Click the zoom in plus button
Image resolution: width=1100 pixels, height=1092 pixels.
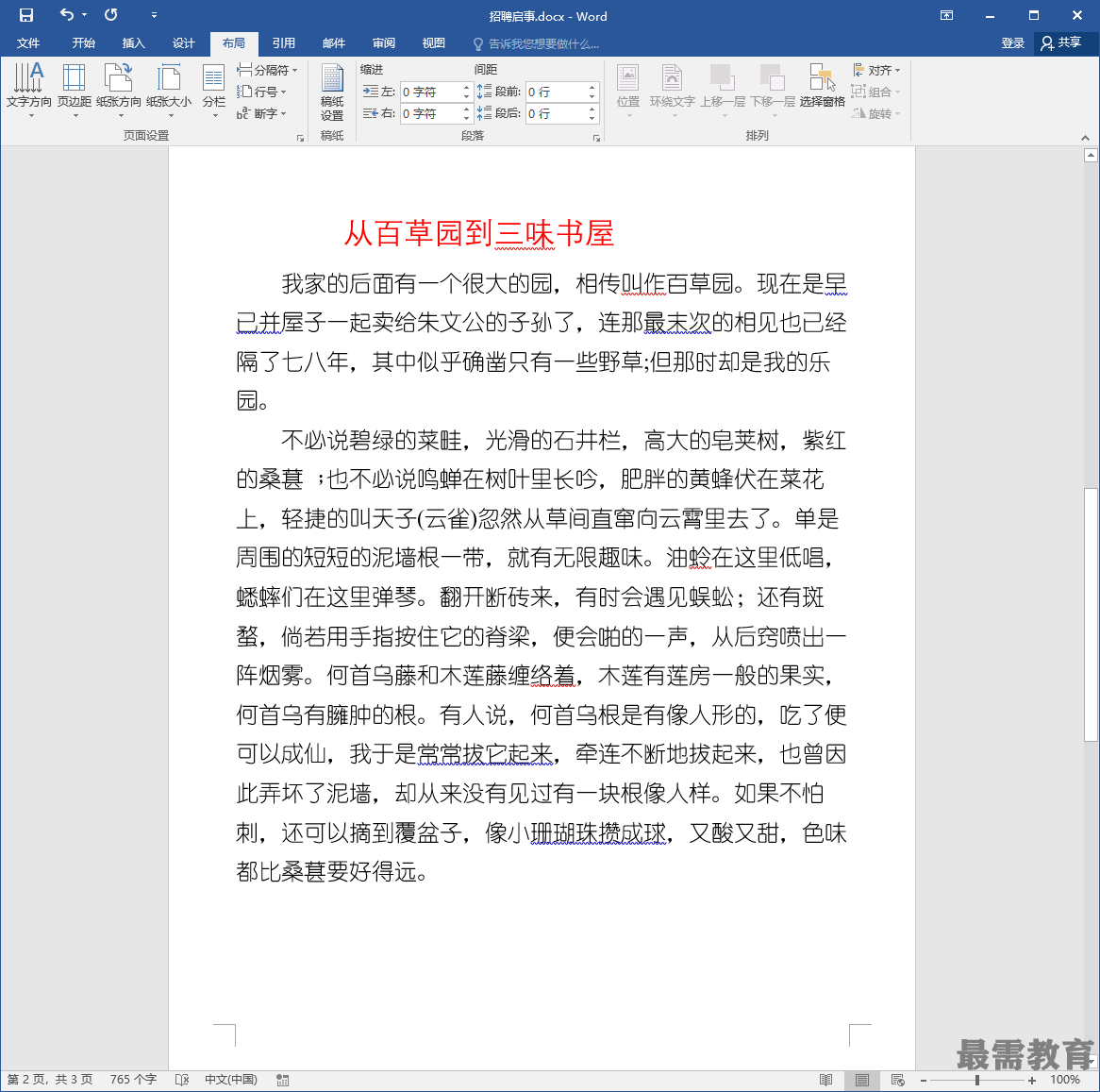(x=1032, y=1080)
